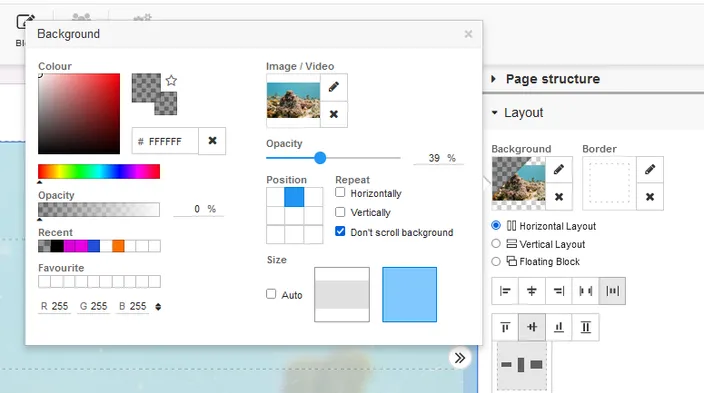Click the first empty Favourite swatch

click(44, 282)
